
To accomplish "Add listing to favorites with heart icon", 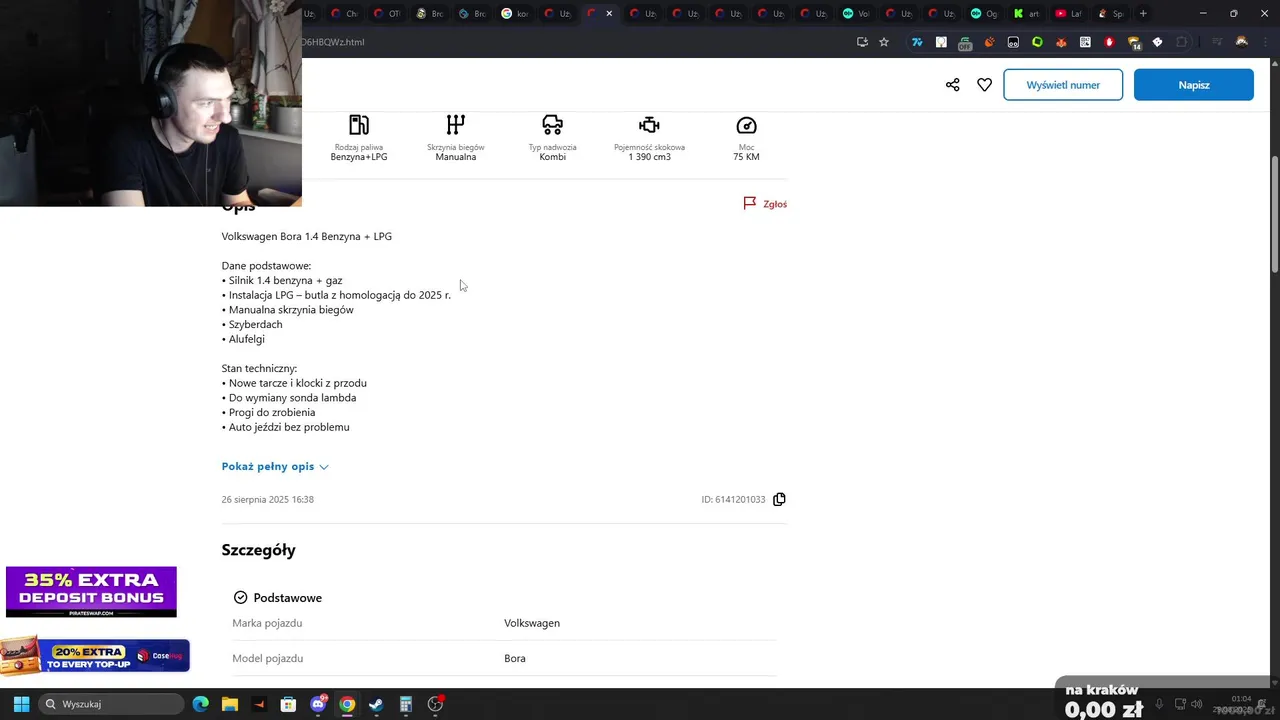I will point(984,85).
